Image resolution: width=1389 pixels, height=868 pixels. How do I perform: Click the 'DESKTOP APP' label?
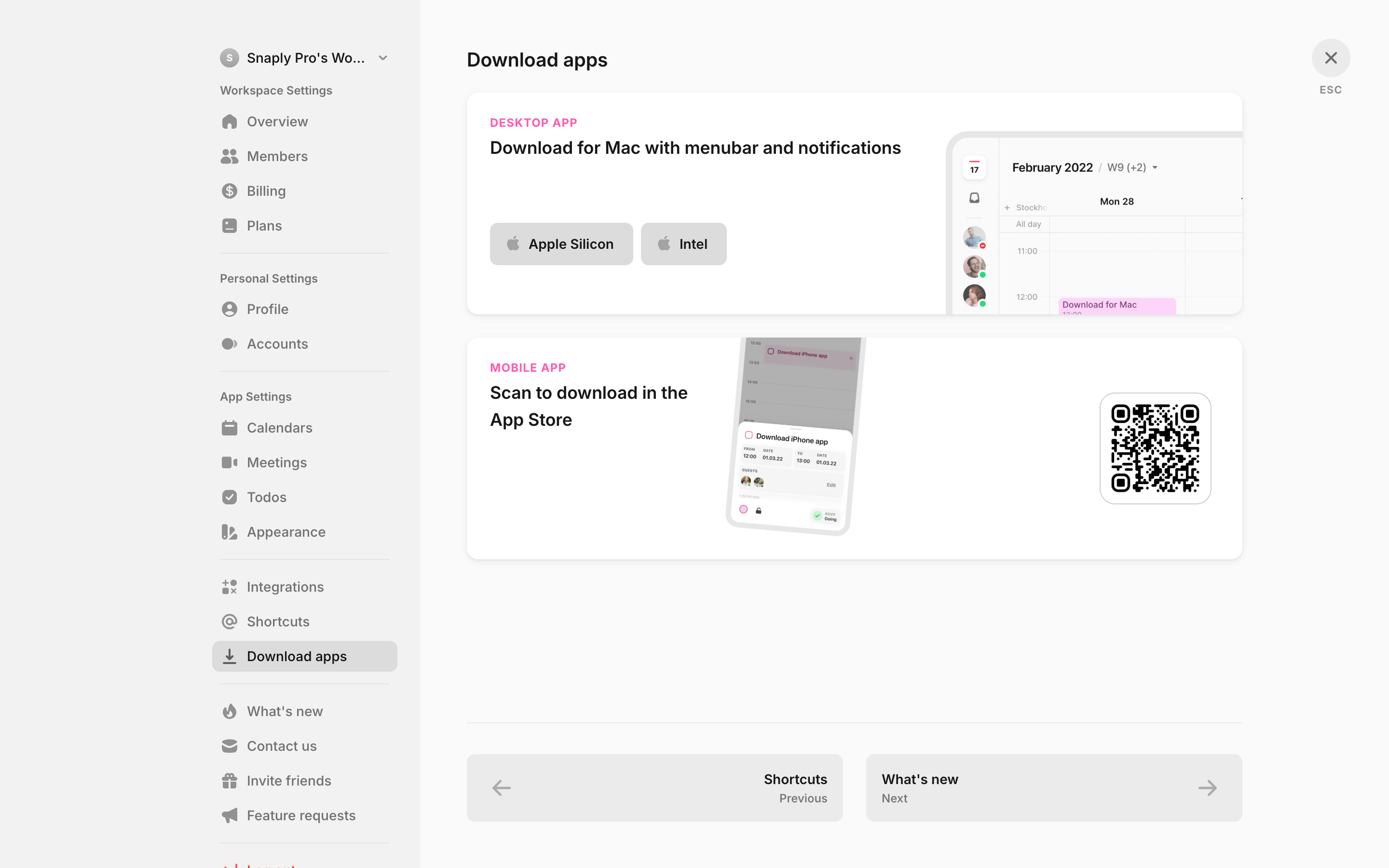tap(534, 123)
